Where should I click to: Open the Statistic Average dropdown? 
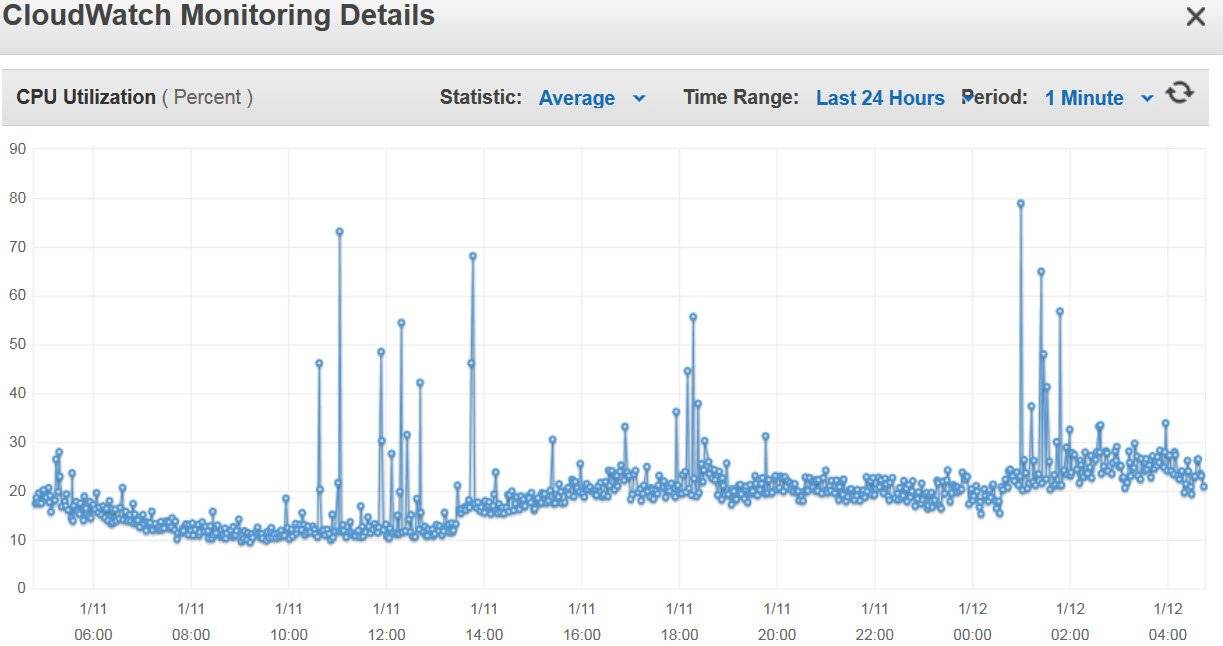[592, 98]
